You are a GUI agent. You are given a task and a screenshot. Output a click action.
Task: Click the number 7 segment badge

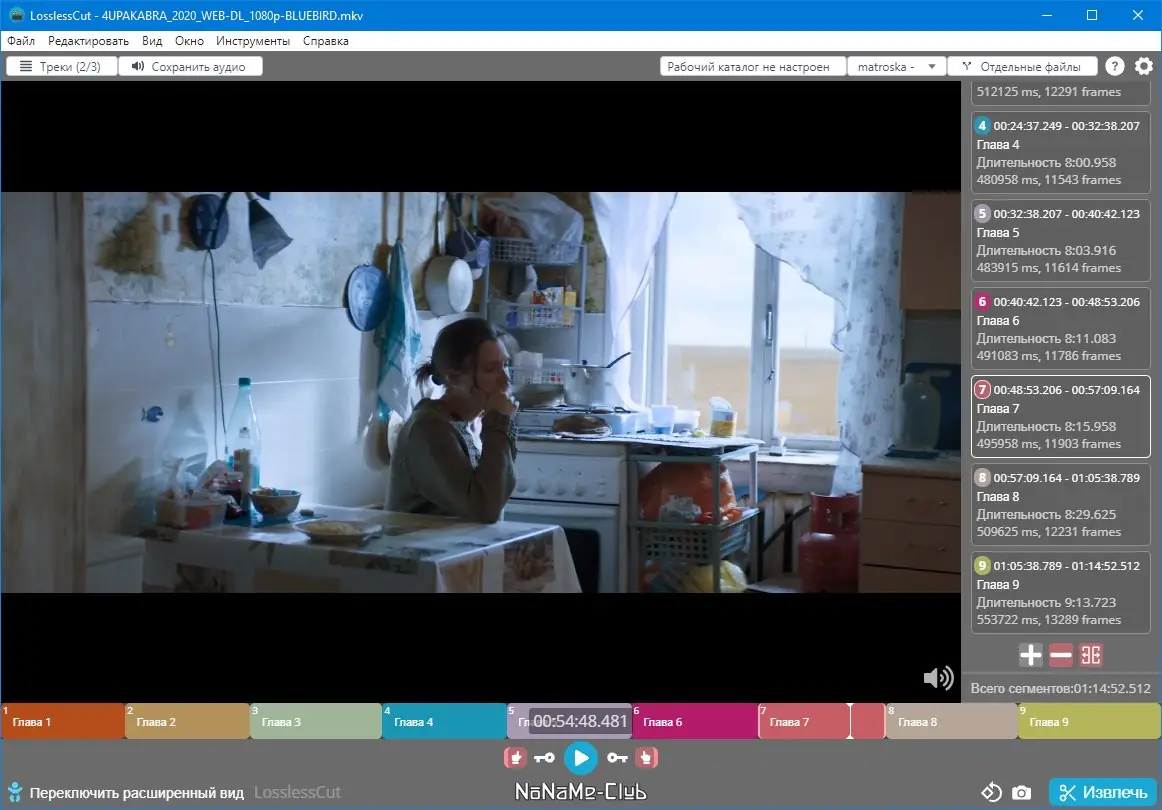pos(982,390)
